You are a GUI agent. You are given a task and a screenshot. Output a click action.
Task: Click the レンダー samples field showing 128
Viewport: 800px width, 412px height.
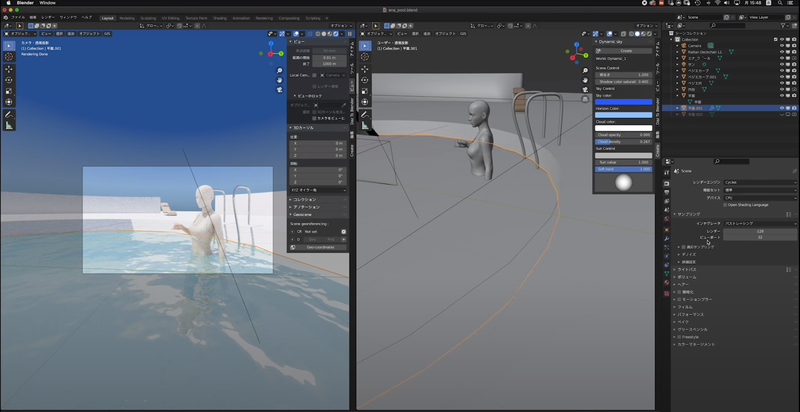[760, 231]
